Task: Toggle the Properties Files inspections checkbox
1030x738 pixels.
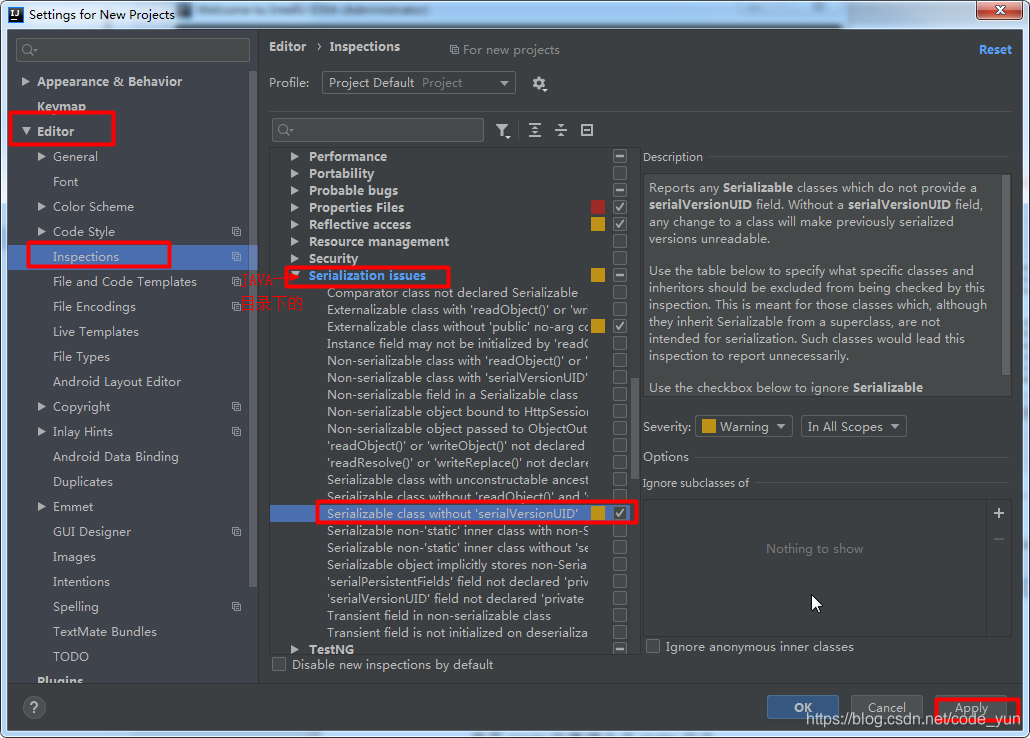Action: (x=619, y=207)
